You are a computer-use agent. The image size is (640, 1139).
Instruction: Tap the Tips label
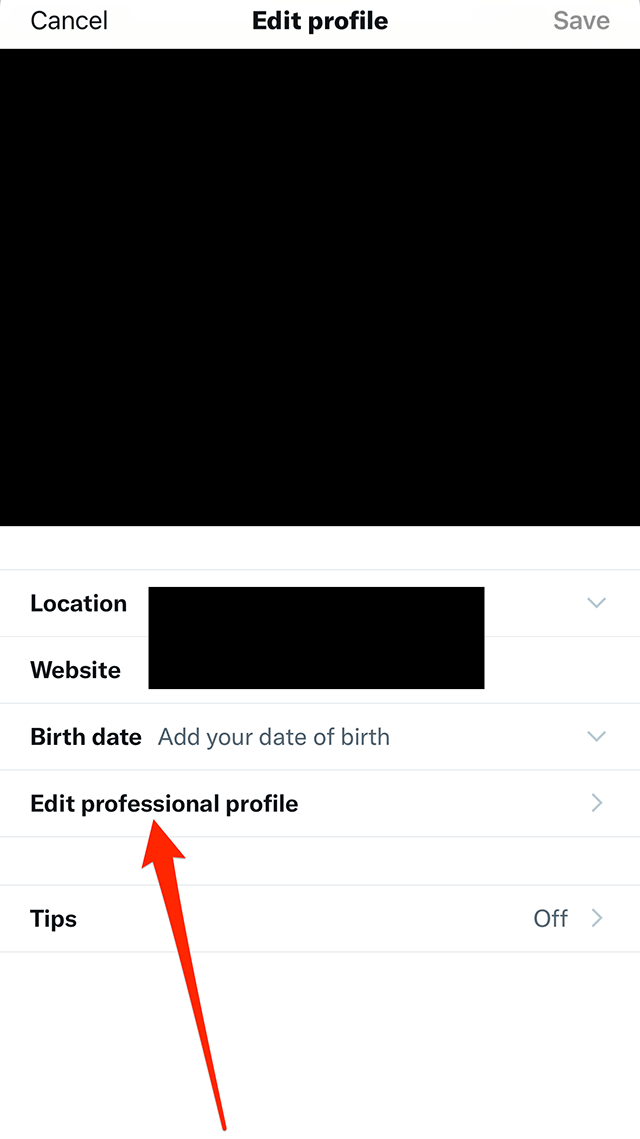(53, 918)
